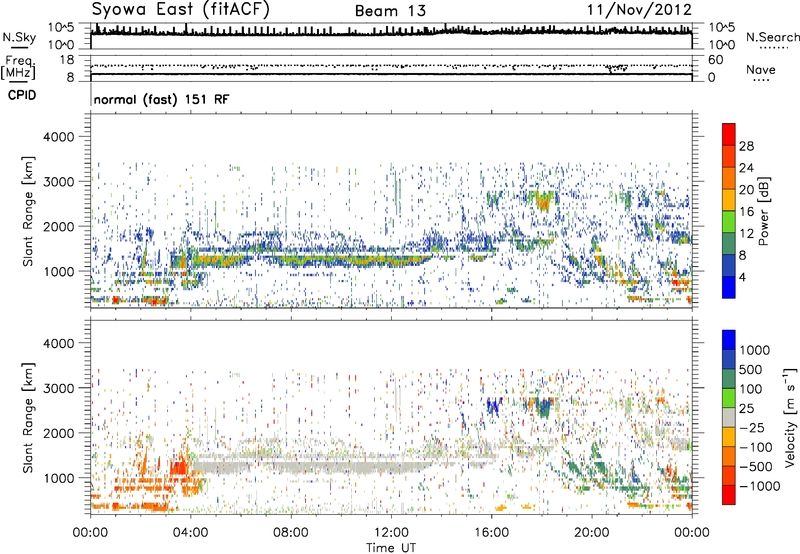This screenshot has height=554, width=800.
Task: Click the '16:00' time tick label
Action: click(x=491, y=533)
